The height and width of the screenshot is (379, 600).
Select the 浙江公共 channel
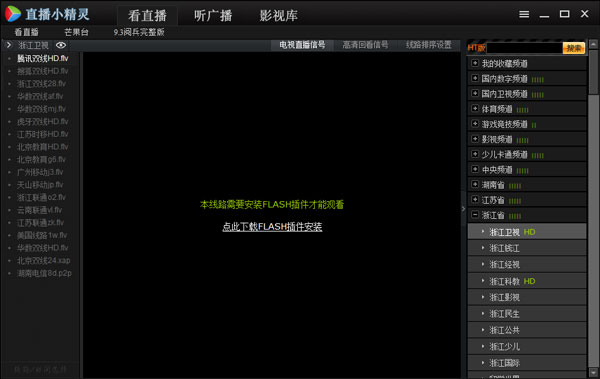click(x=527, y=330)
